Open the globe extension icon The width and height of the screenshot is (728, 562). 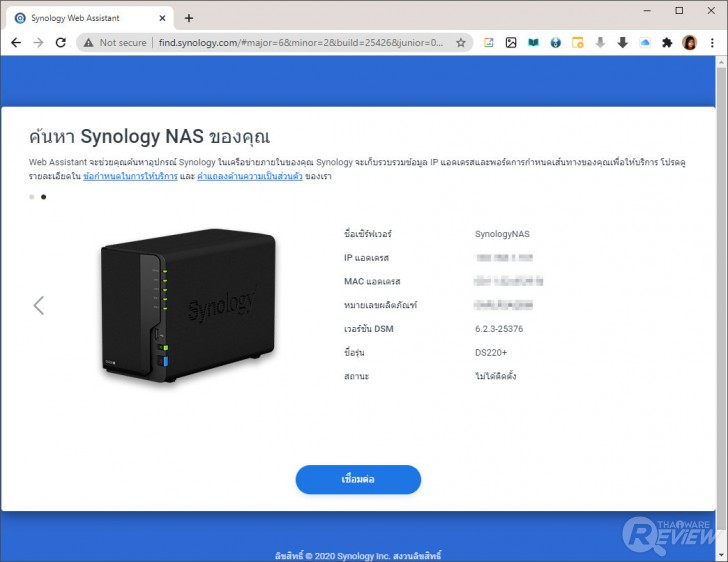[x=556, y=43]
